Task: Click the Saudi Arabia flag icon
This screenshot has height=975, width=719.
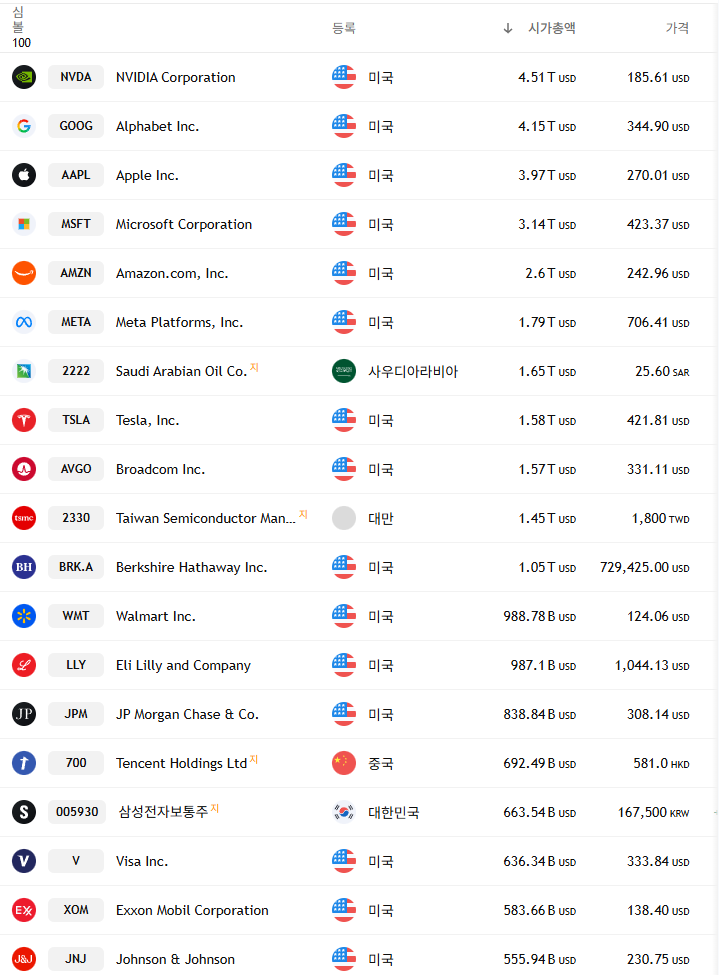Action: (344, 371)
